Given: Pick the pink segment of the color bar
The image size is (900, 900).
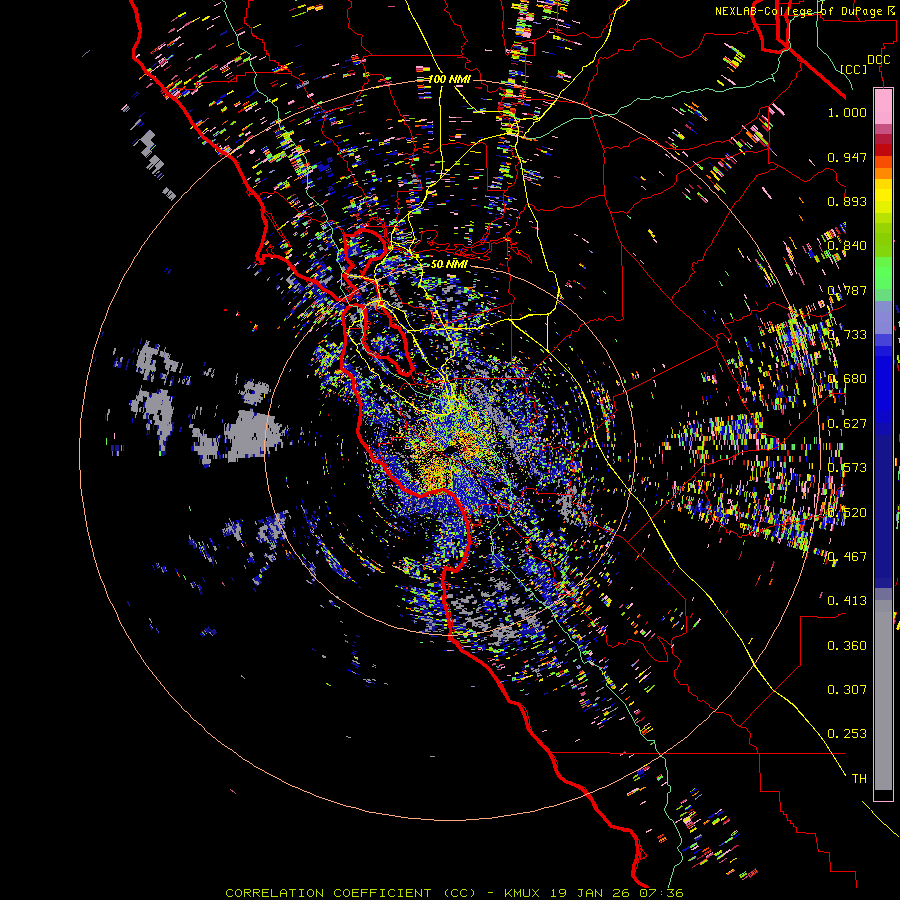Looking at the screenshot, I should (x=883, y=106).
